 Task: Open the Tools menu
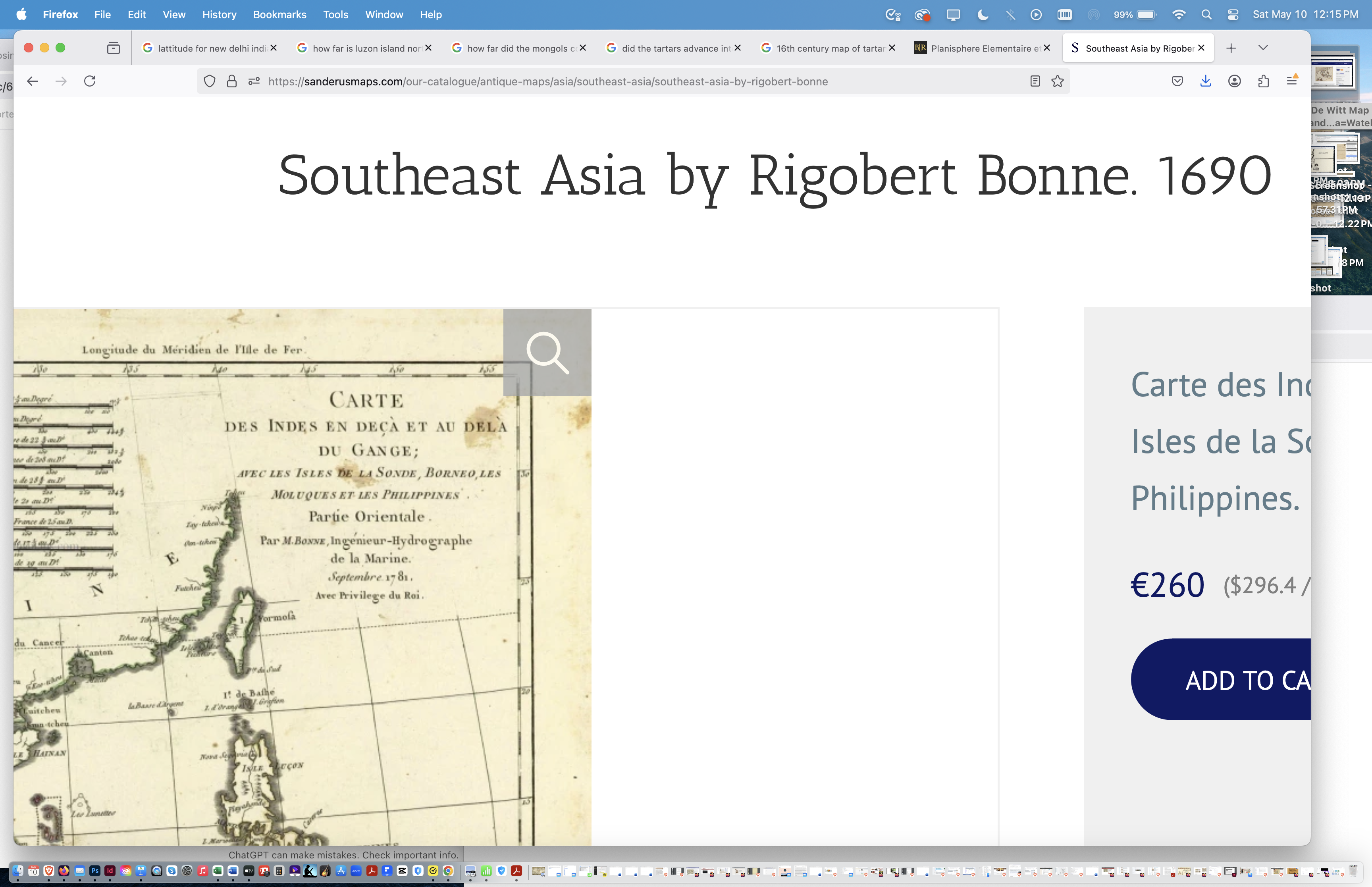pos(336,14)
